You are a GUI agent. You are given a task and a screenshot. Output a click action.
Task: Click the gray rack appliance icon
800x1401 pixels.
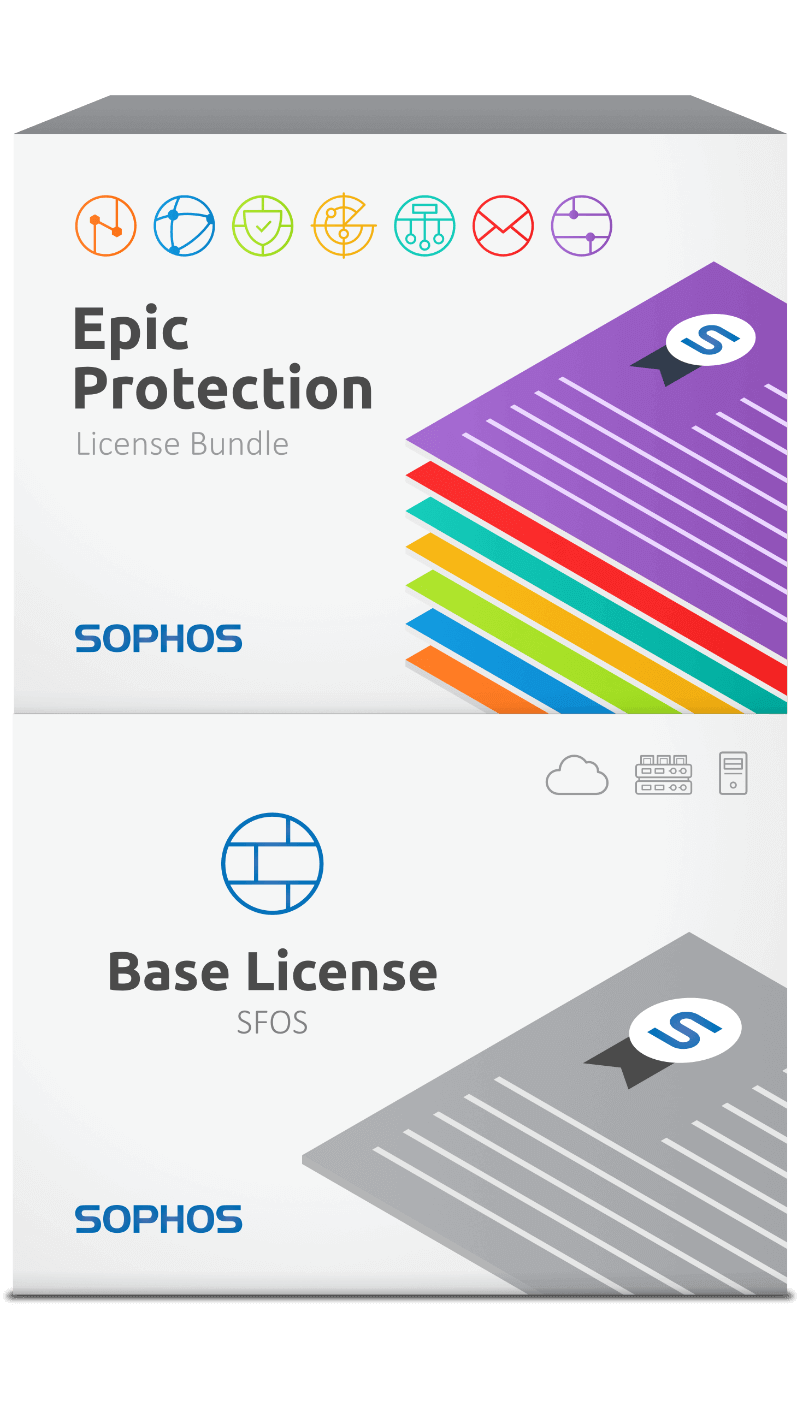(x=663, y=775)
